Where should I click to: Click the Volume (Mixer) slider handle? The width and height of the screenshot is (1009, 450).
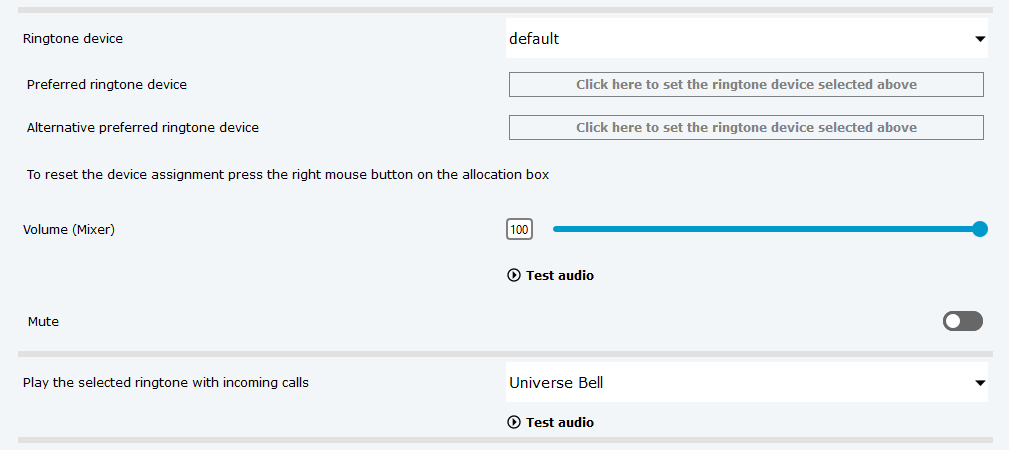pos(980,229)
